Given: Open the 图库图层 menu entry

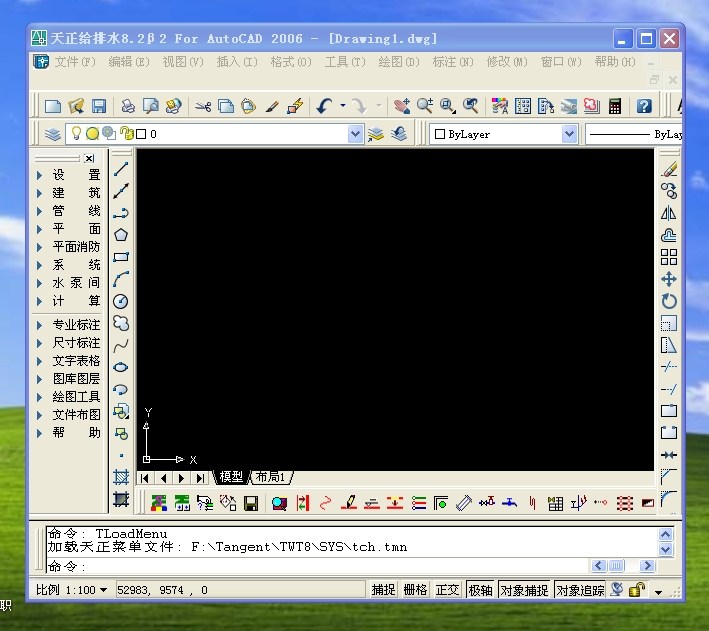Looking at the screenshot, I should pyautogui.click(x=68, y=379).
